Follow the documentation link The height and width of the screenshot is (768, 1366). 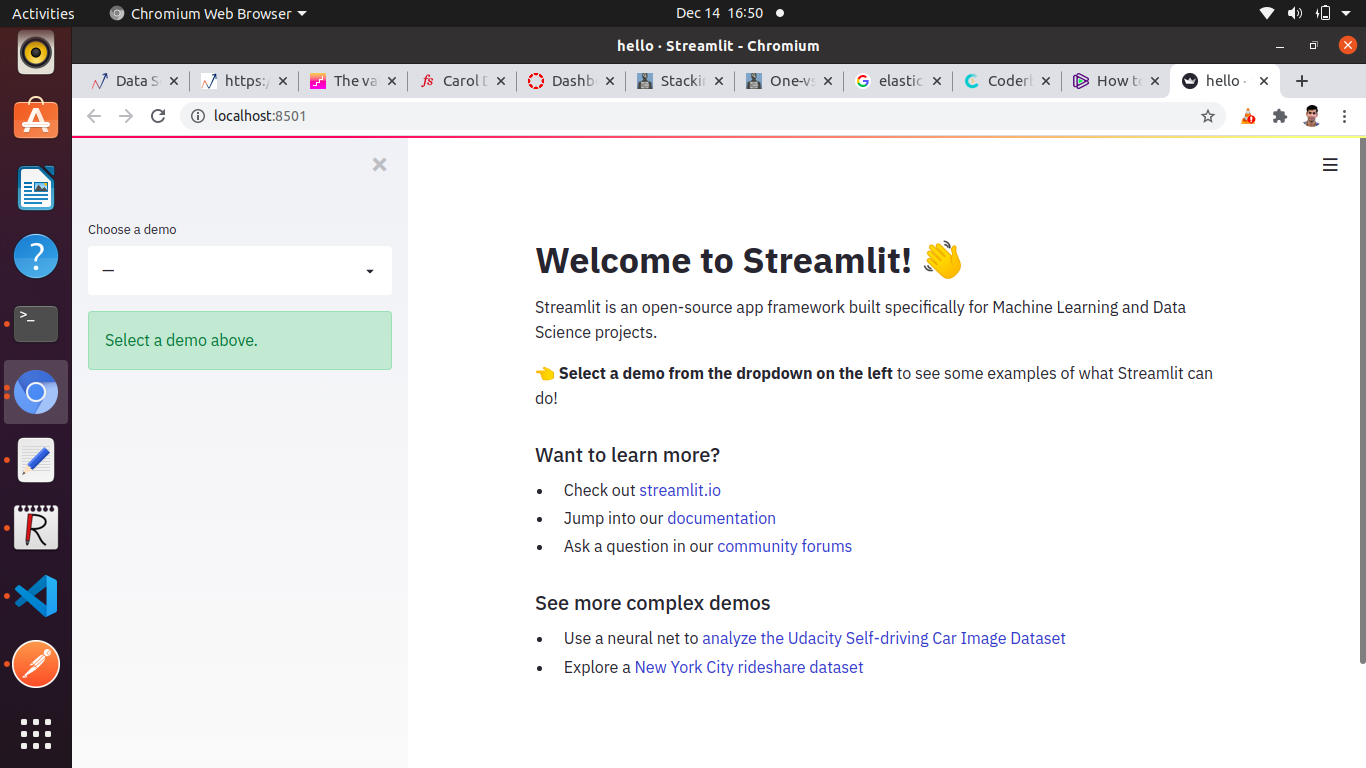[721, 518]
